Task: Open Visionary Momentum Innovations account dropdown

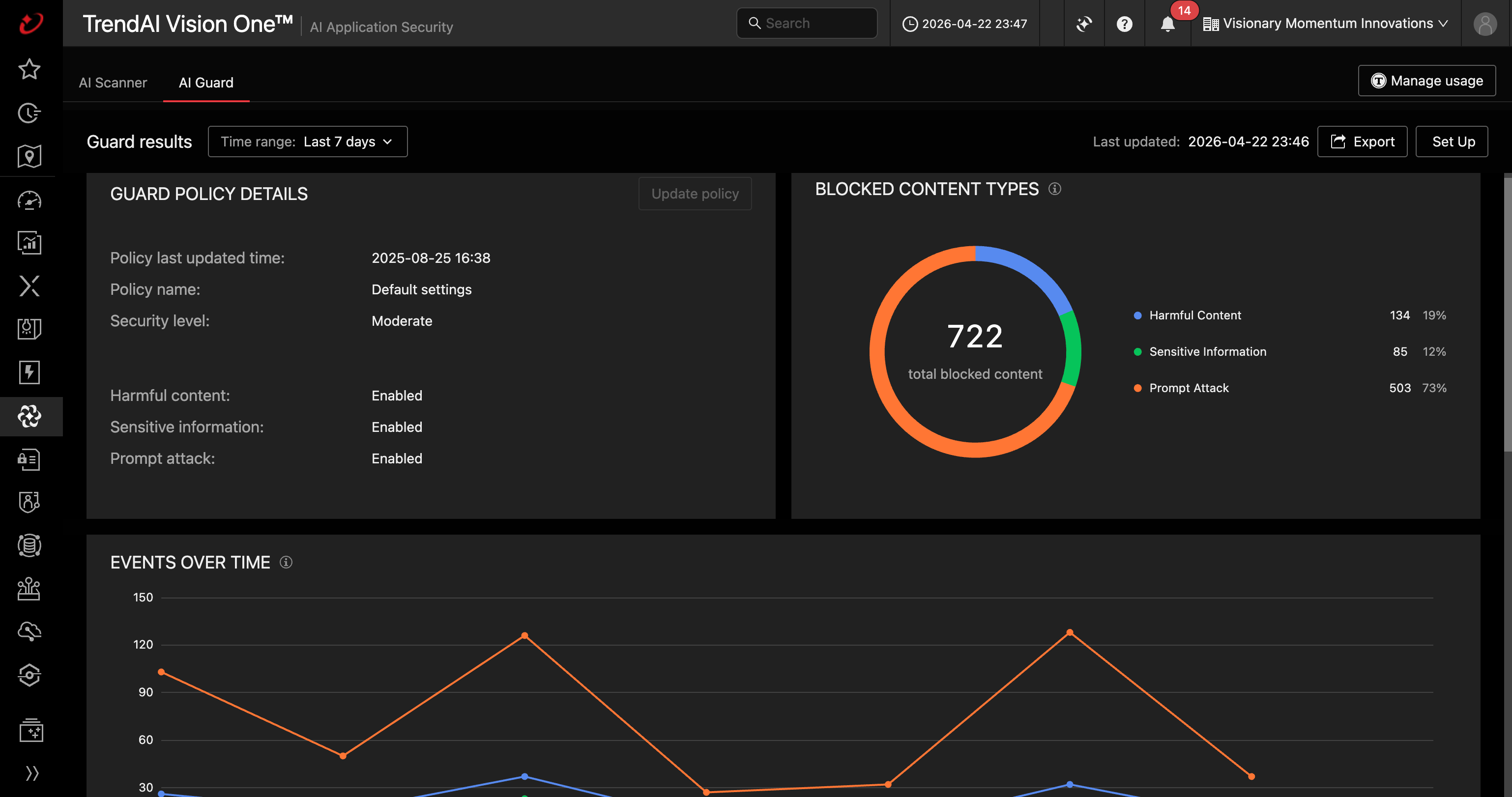Action: tap(1325, 24)
